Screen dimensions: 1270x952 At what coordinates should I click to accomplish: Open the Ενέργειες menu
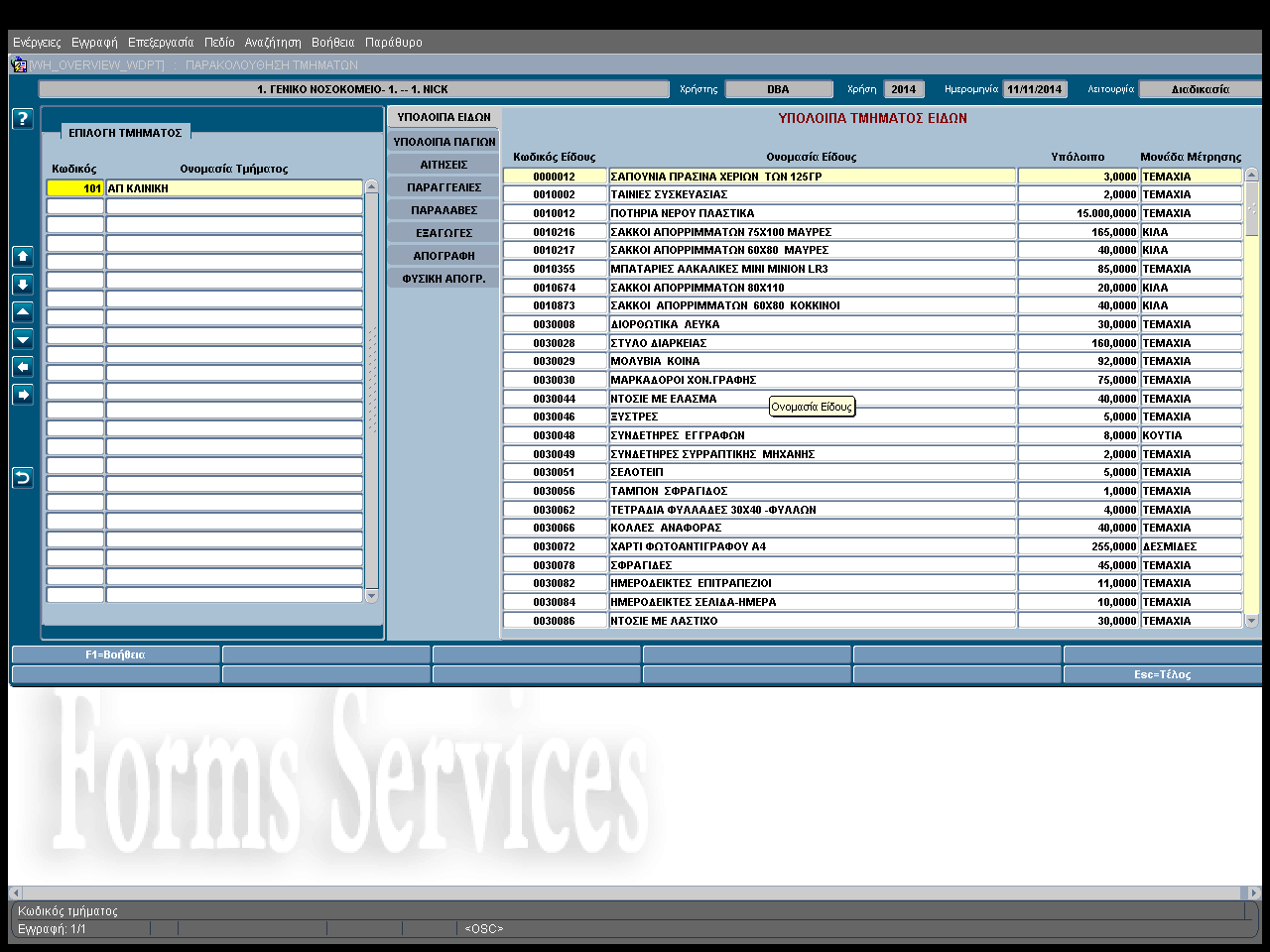coord(37,43)
